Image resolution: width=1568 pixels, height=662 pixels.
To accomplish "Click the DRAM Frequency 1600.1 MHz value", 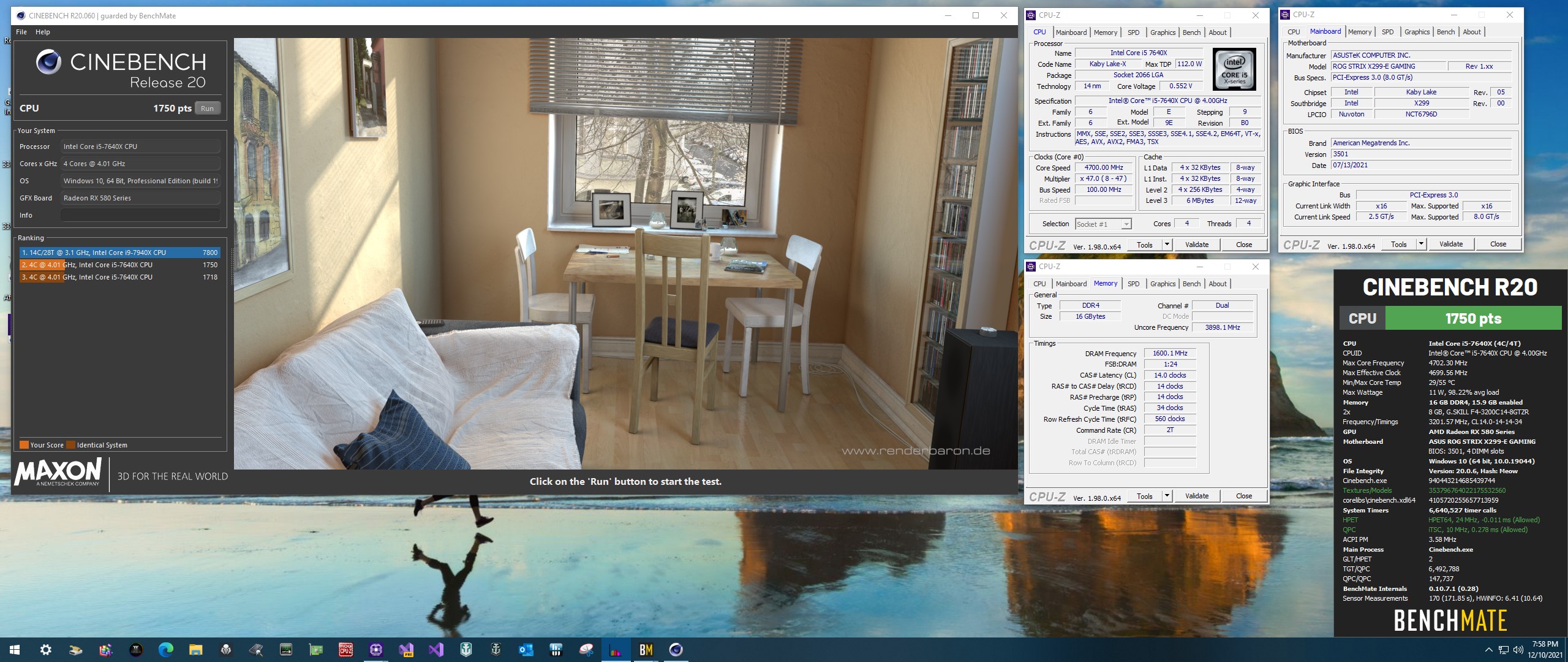I will click(1170, 354).
